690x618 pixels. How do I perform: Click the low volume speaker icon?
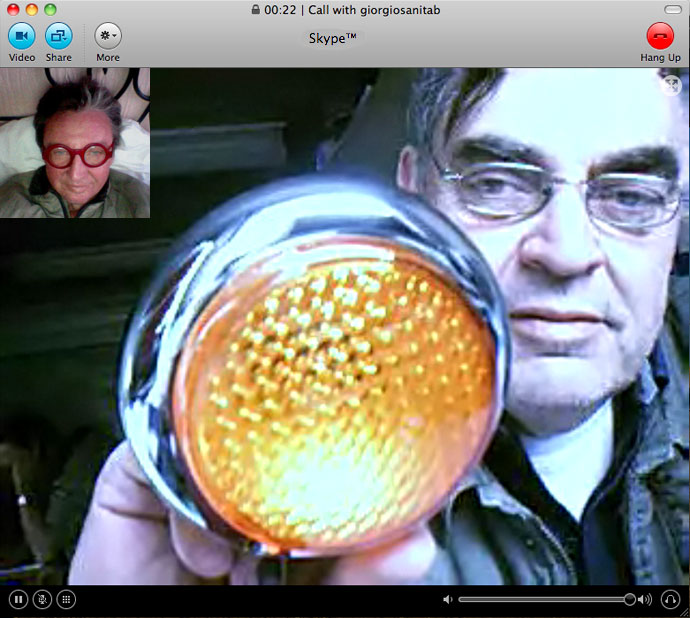point(448,600)
